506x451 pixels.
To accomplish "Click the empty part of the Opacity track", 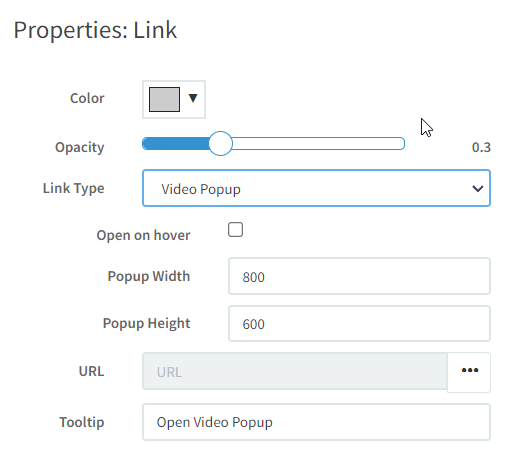I will (x=318, y=144).
